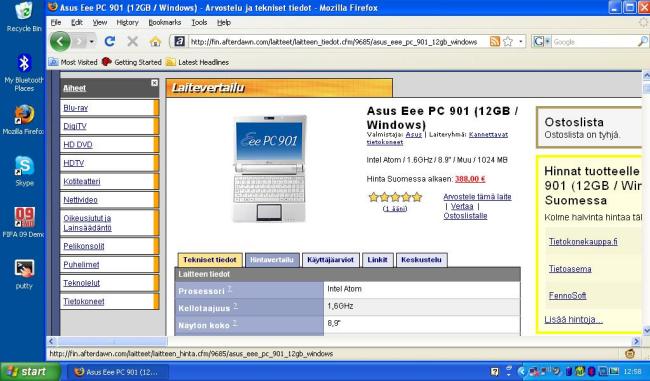Image resolution: width=650 pixels, height=381 pixels.
Task: Stop loading with the X icon
Action: (x=133, y=41)
